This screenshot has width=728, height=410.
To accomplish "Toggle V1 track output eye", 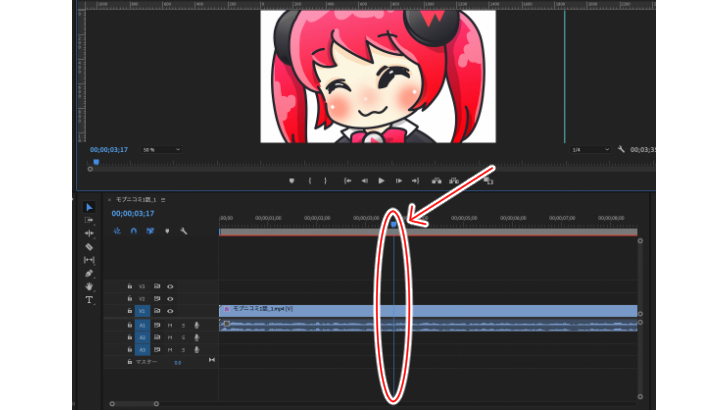I will click(170, 311).
